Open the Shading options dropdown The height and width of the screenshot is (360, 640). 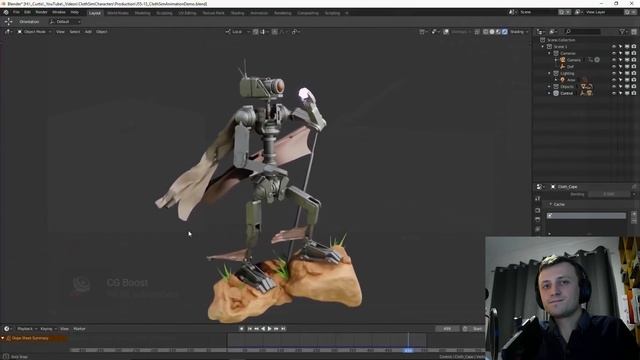pos(519,31)
